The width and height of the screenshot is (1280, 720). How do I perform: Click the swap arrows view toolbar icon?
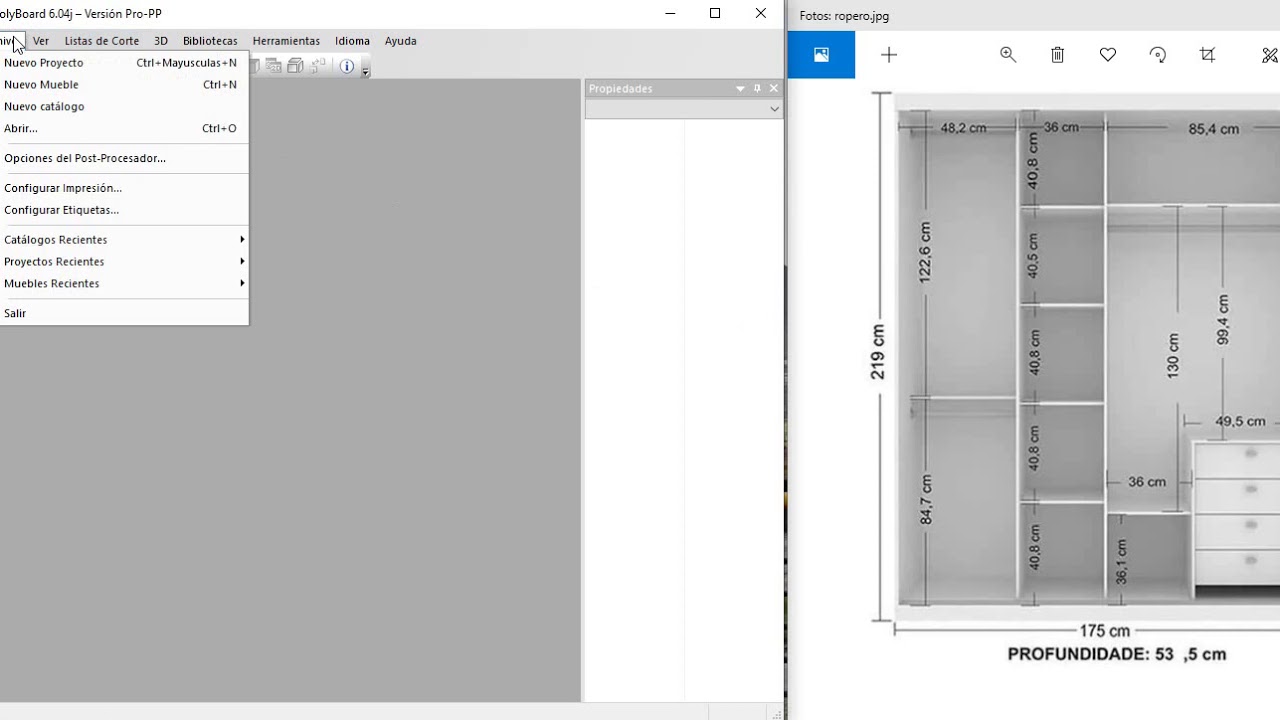tap(318, 66)
